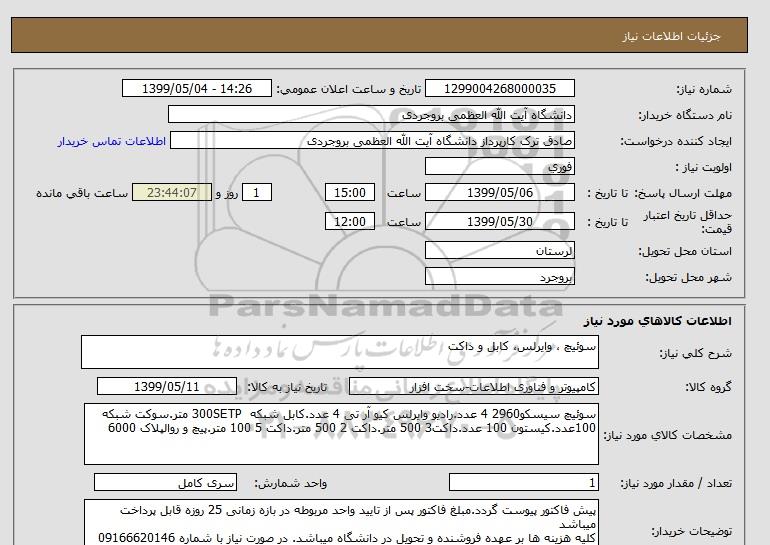Click the label شهر محل تحویل
This screenshot has width=770, height=545.
[x=688, y=277]
